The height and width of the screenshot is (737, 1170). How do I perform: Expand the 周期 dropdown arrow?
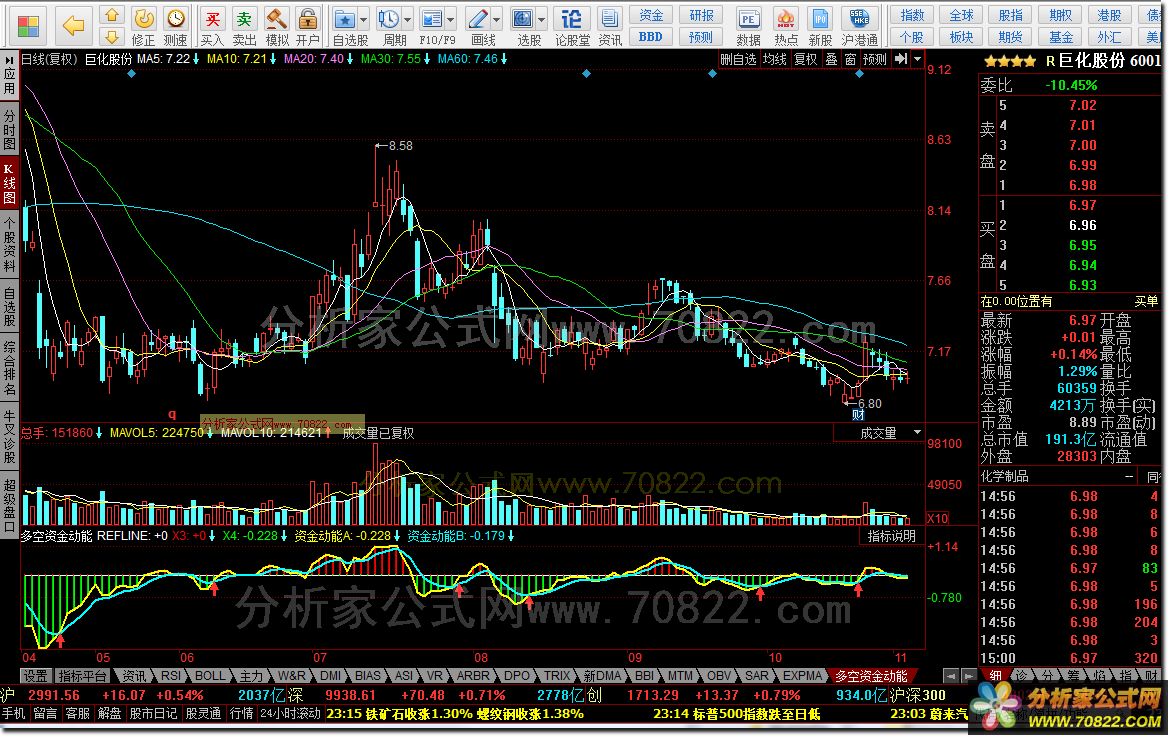click(407, 19)
